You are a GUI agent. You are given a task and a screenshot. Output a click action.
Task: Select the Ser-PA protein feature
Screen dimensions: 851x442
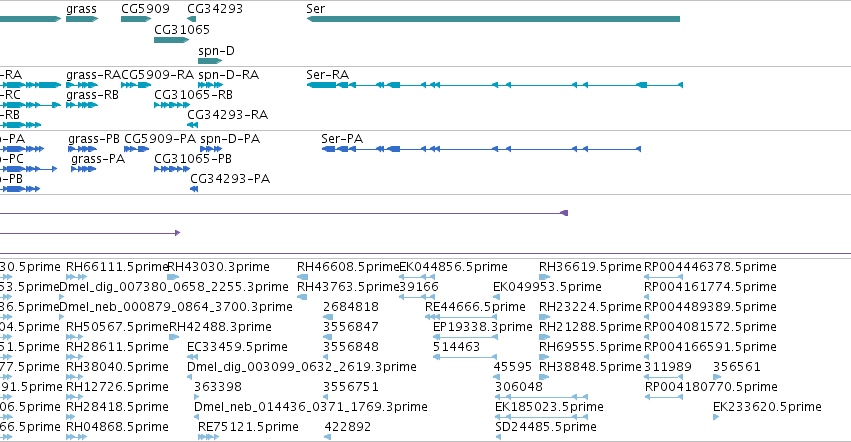tap(481, 149)
